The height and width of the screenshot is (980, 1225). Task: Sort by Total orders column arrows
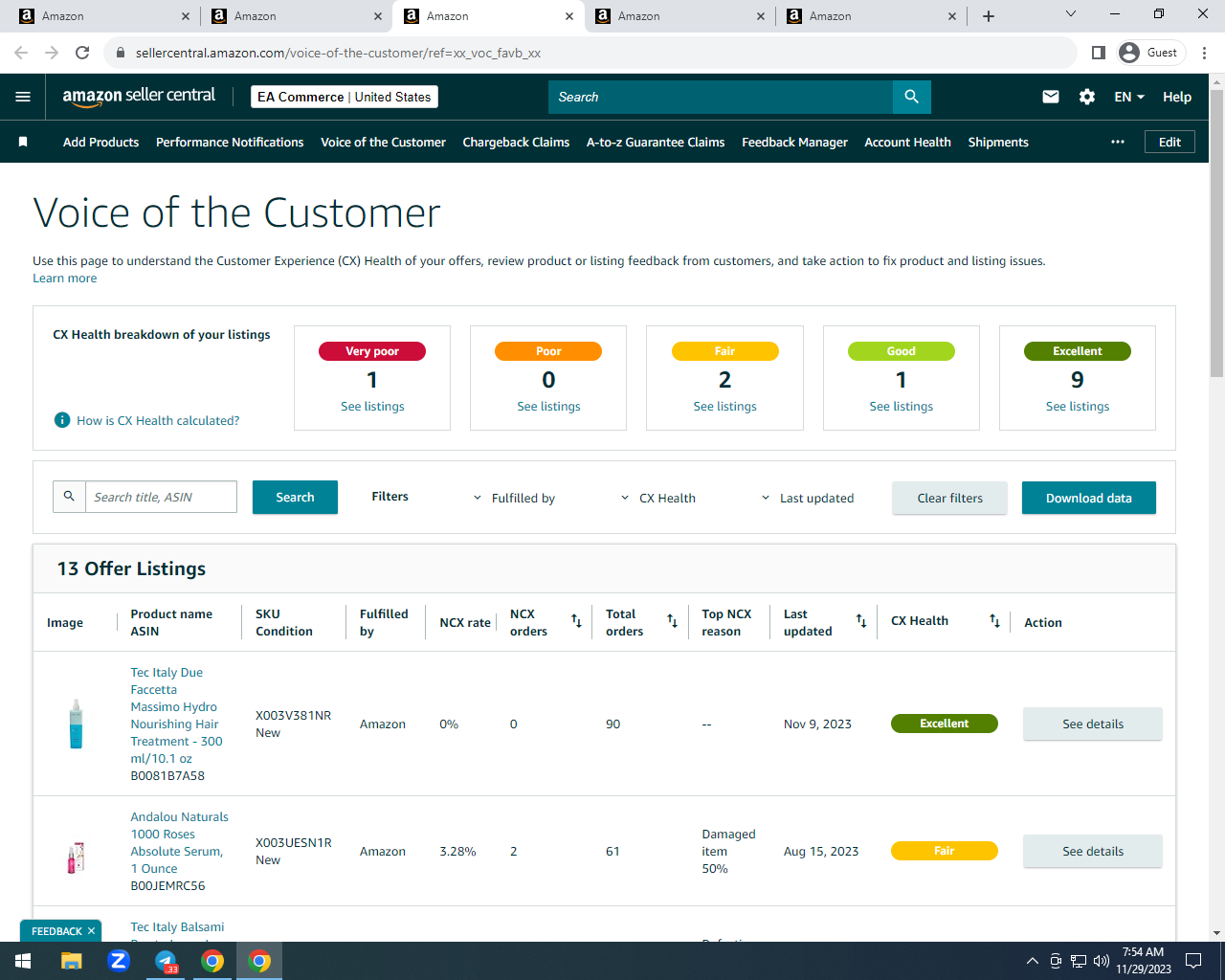click(672, 621)
